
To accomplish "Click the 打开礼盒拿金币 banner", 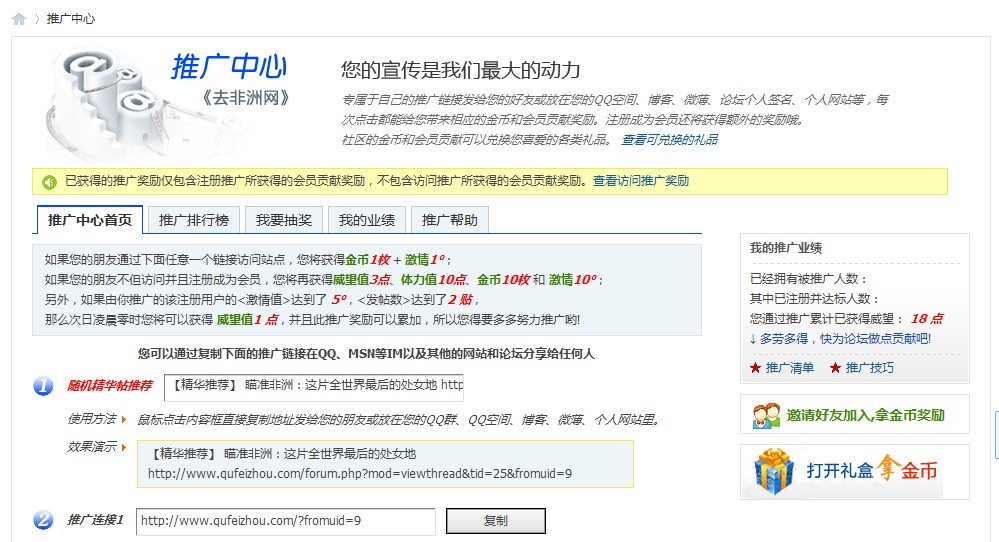I will pyautogui.click(x=855, y=471).
